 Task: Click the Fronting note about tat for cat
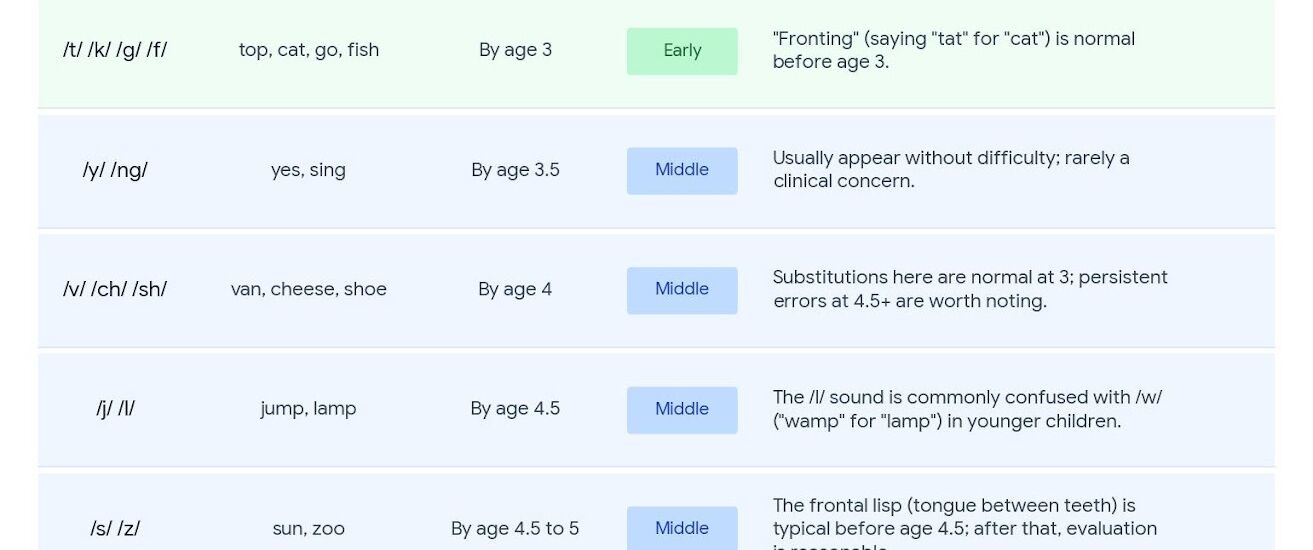[x=954, y=50]
